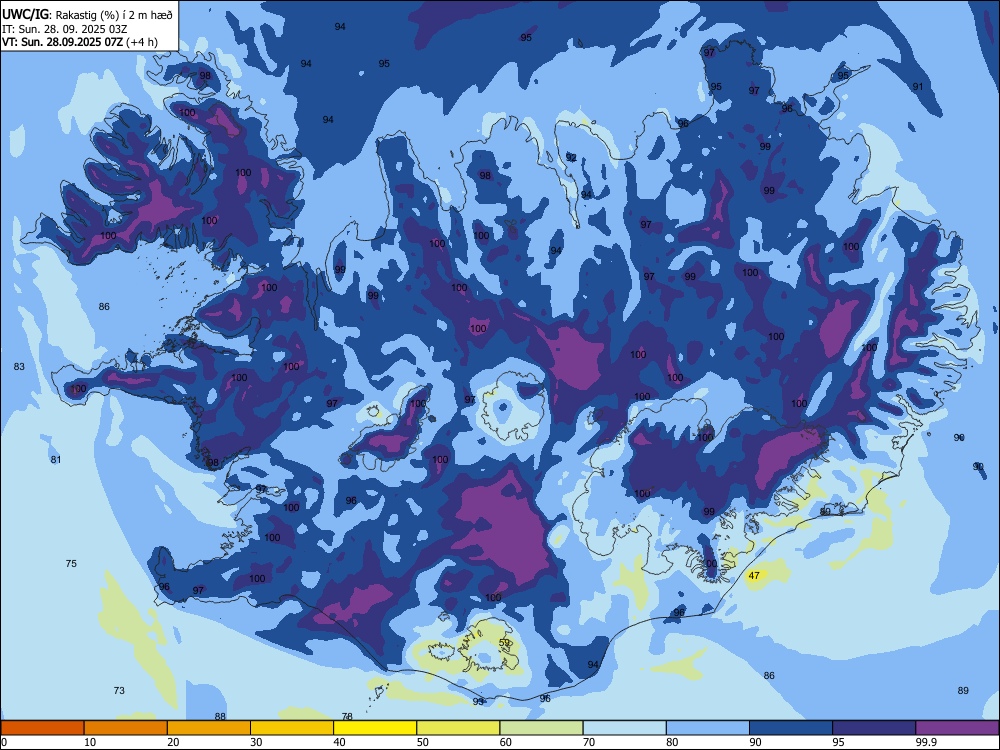Viewport: 1000px width, 750px height.
Task: Click the humidity value 75 over the sea
Action: [71, 563]
